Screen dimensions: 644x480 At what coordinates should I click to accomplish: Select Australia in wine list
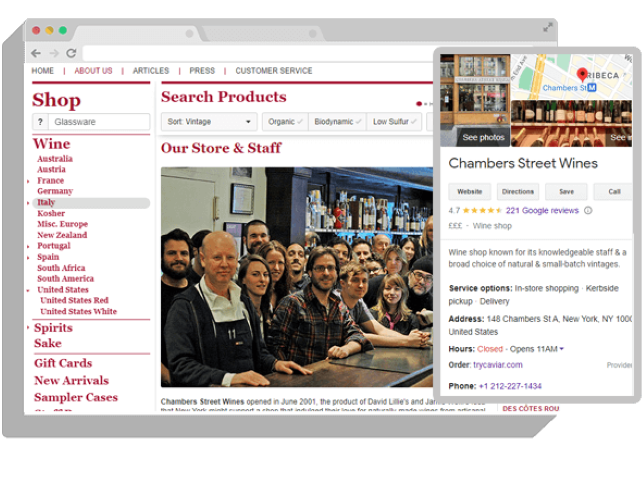click(55, 159)
